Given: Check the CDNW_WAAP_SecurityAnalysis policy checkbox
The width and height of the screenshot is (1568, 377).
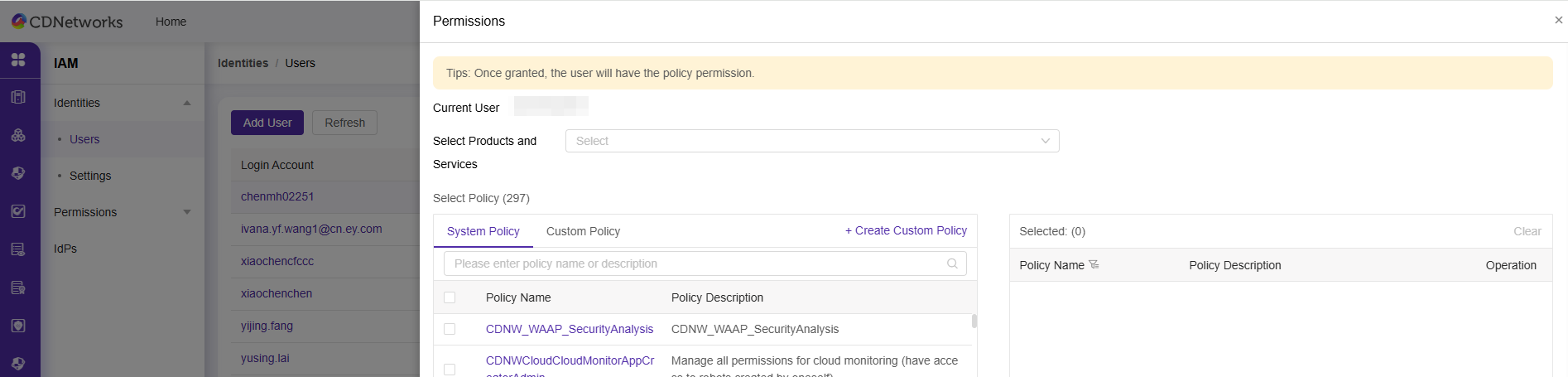Looking at the screenshot, I should 450,329.
